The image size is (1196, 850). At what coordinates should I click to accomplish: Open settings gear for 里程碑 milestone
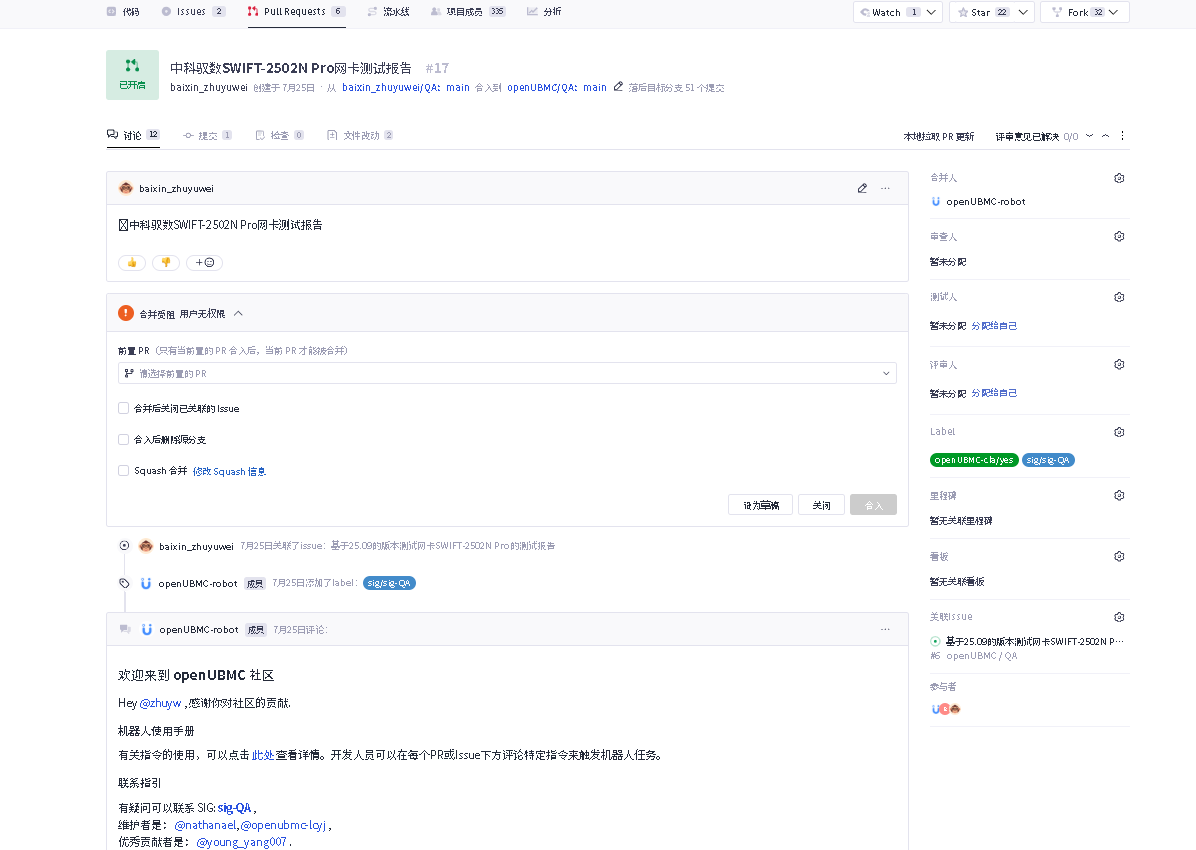(1119, 495)
